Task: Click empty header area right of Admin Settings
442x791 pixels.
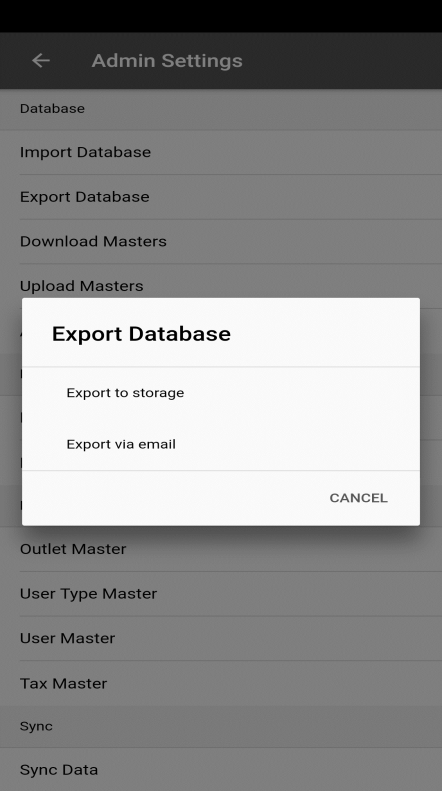Action: click(342, 61)
